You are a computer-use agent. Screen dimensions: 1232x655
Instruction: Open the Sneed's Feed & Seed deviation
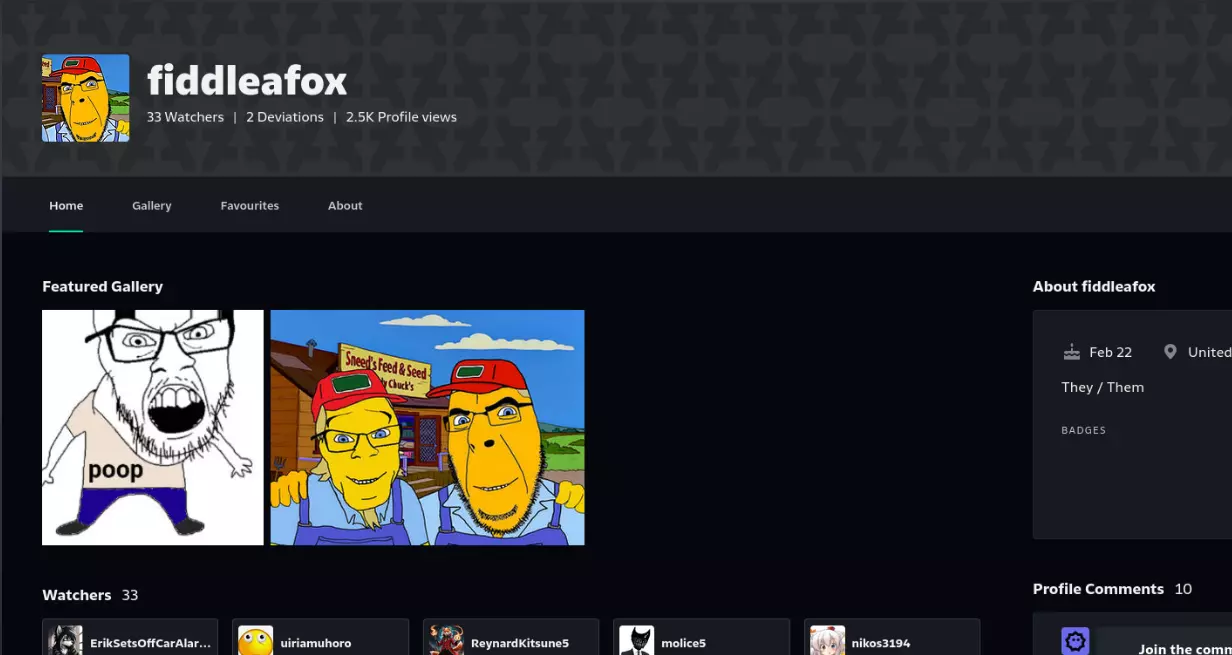pos(427,427)
